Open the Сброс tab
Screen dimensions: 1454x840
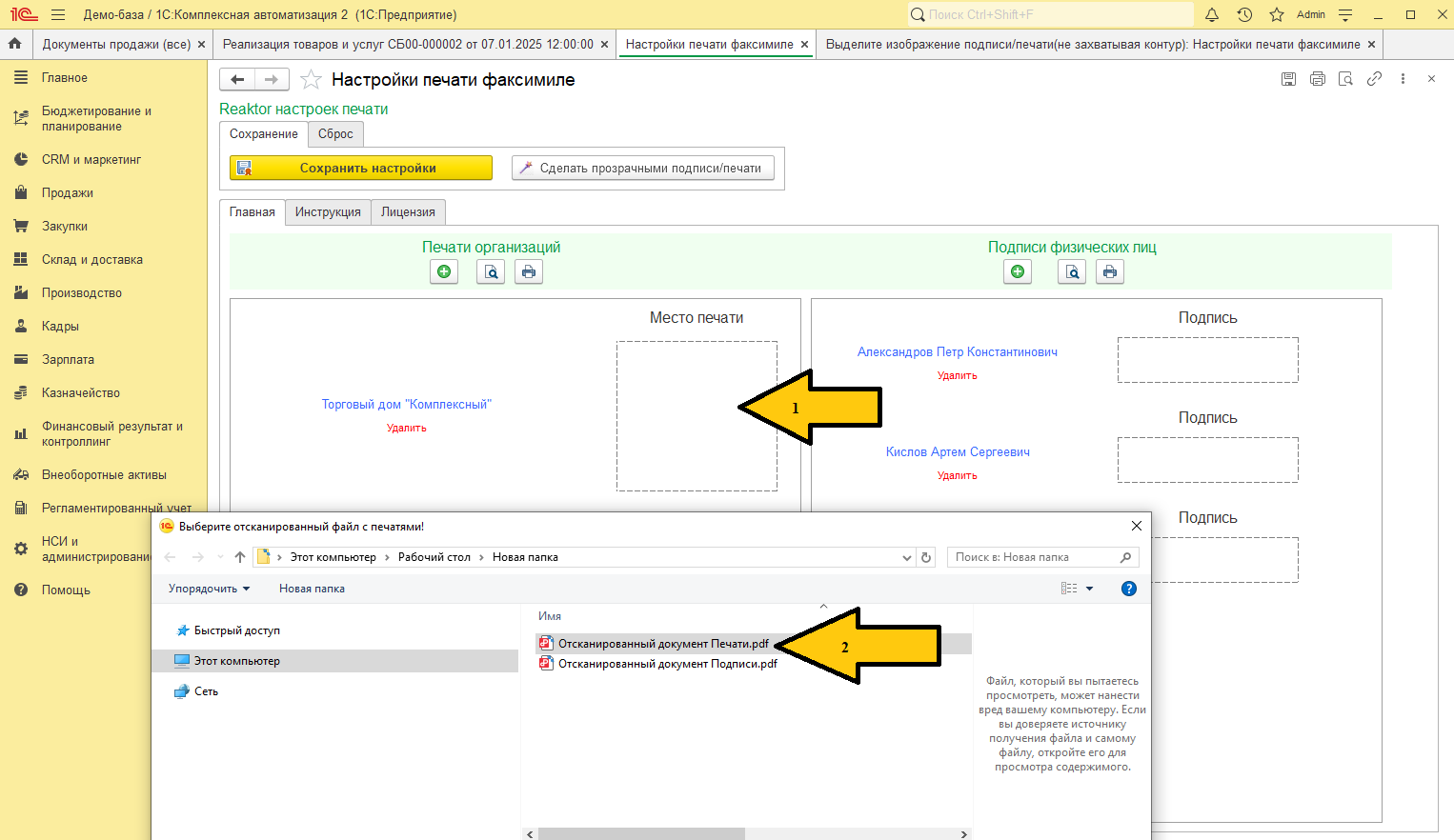click(335, 134)
